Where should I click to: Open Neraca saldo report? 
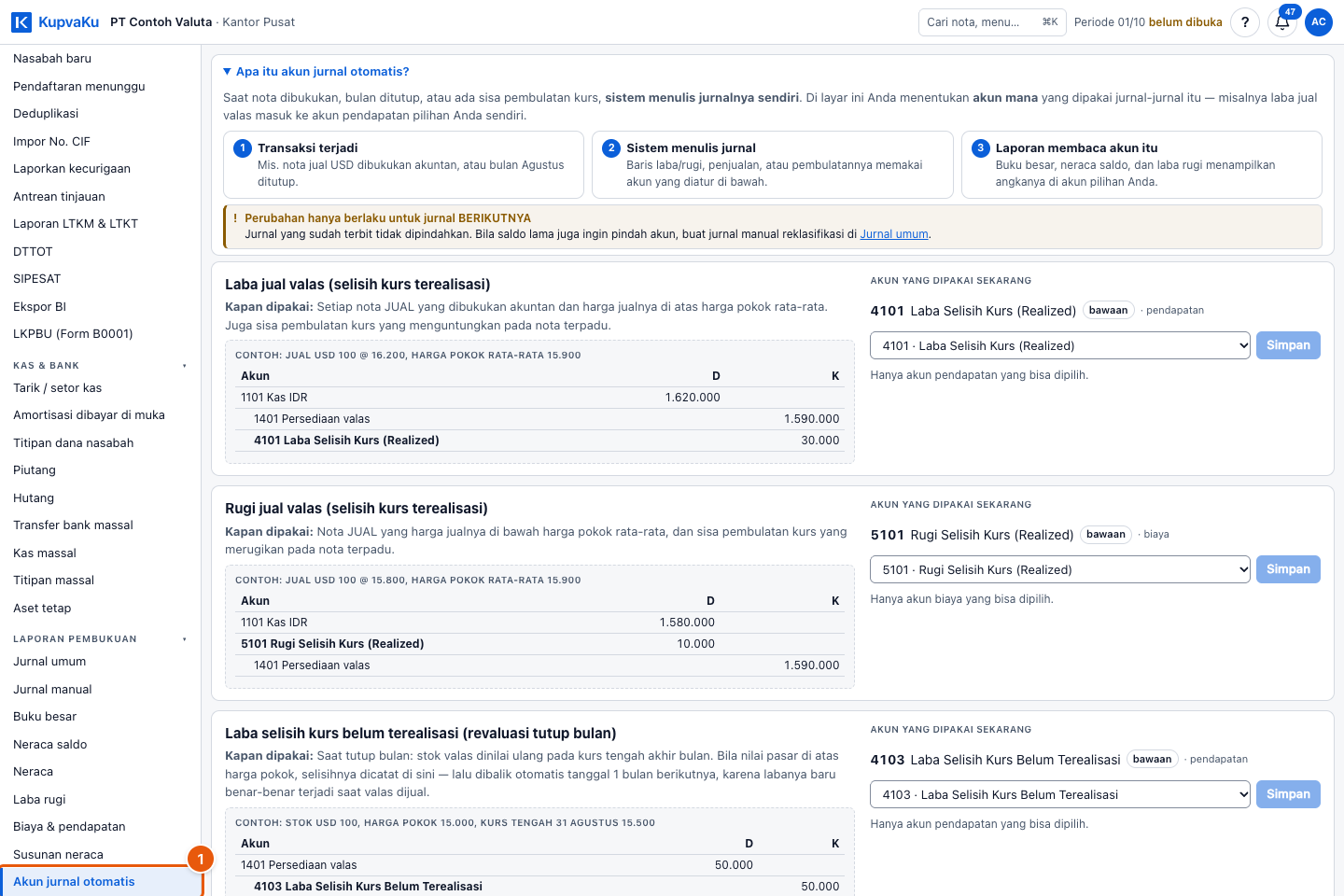(100, 745)
